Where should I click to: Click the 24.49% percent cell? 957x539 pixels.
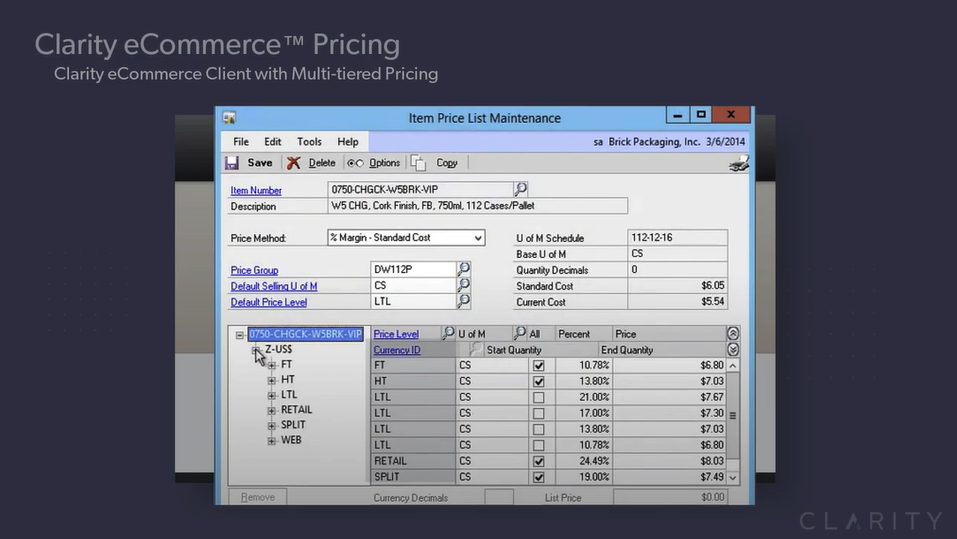click(583, 461)
